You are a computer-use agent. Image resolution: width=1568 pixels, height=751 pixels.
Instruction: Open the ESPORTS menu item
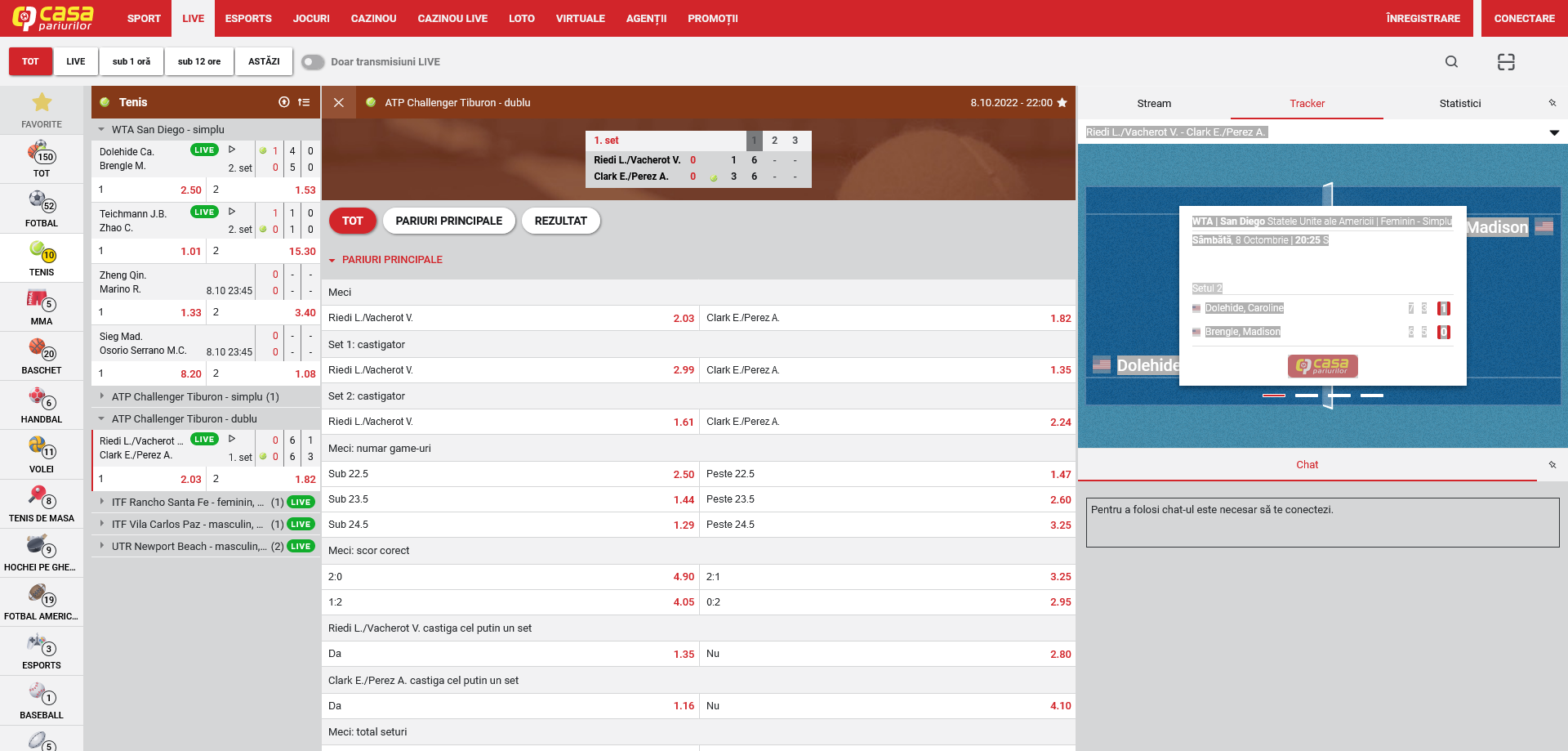248,18
